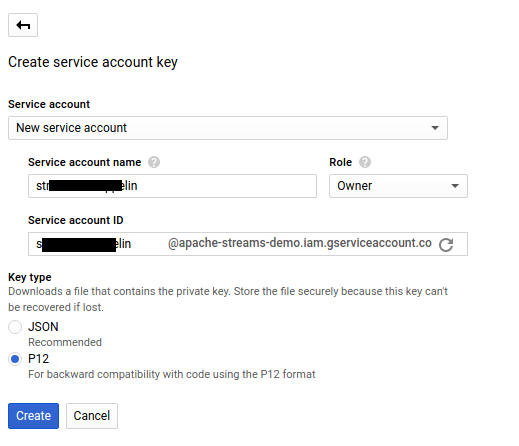Screen dimensions: 519x446
Task: Focus the Service account ID field
Action: click(x=97, y=244)
